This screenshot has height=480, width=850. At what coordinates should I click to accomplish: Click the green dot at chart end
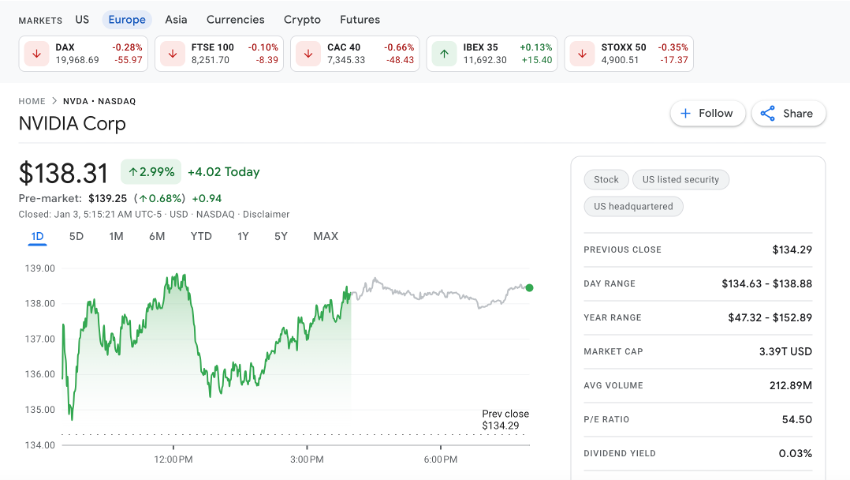point(529,288)
